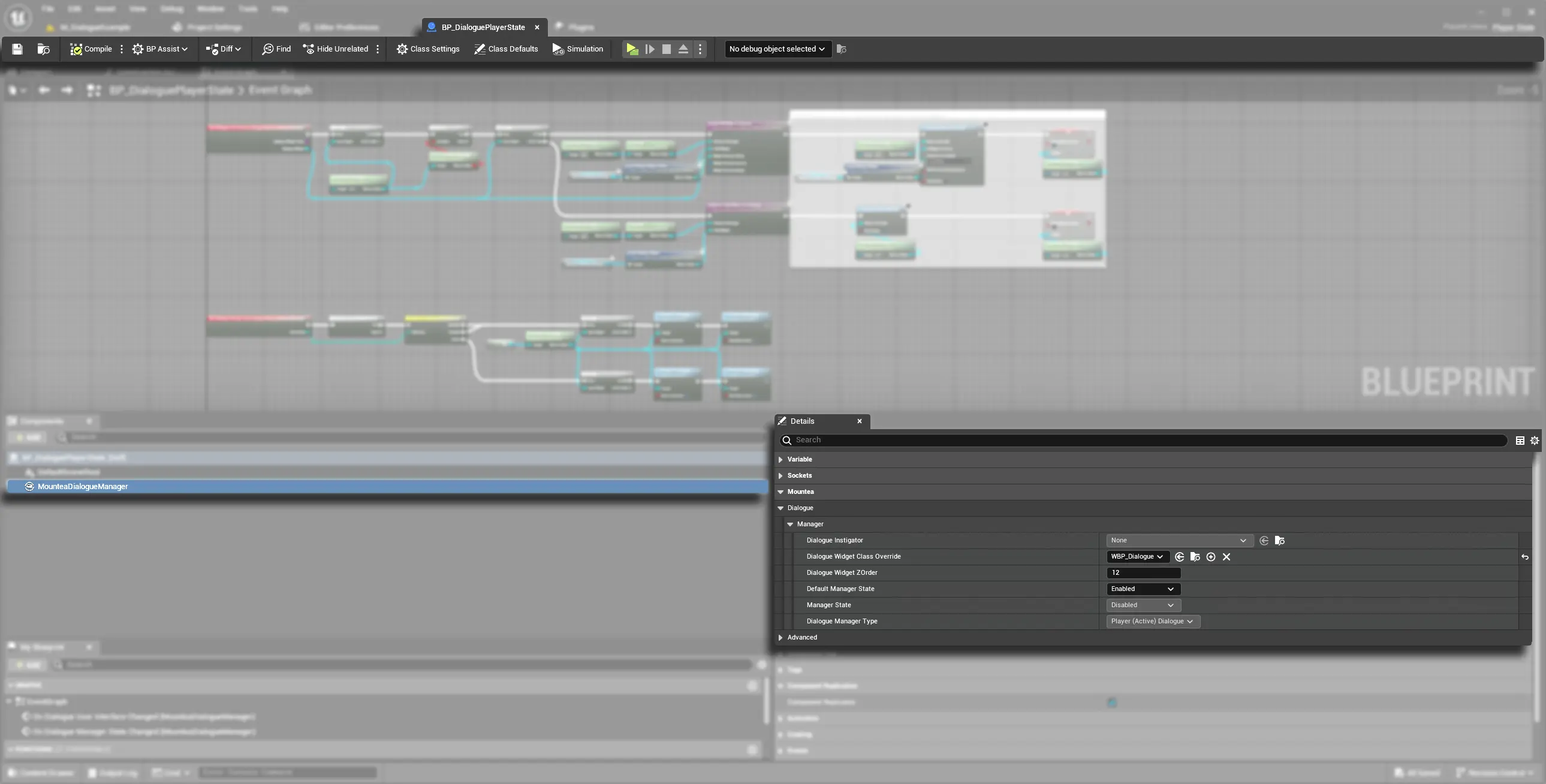Open the Dialogue Manager Type dropdown
The width and height of the screenshot is (1546, 784).
coord(1152,622)
